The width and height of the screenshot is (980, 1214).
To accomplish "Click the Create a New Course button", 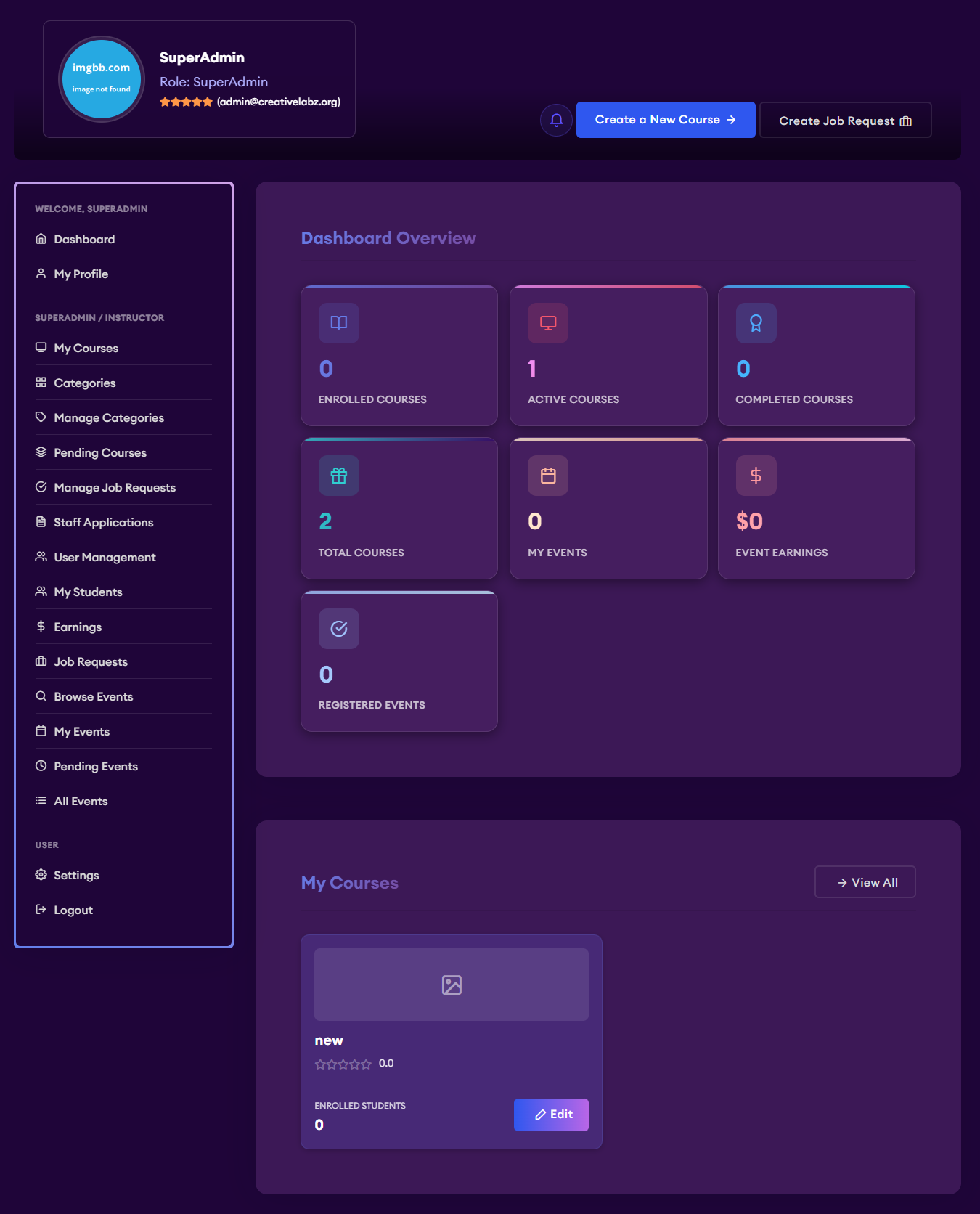I will pos(666,120).
